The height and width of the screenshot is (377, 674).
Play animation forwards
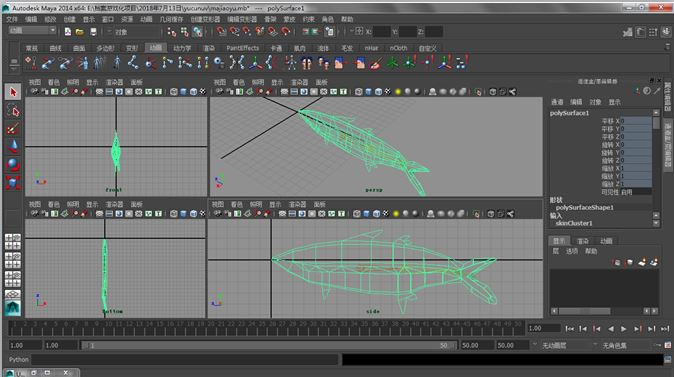[x=624, y=328]
